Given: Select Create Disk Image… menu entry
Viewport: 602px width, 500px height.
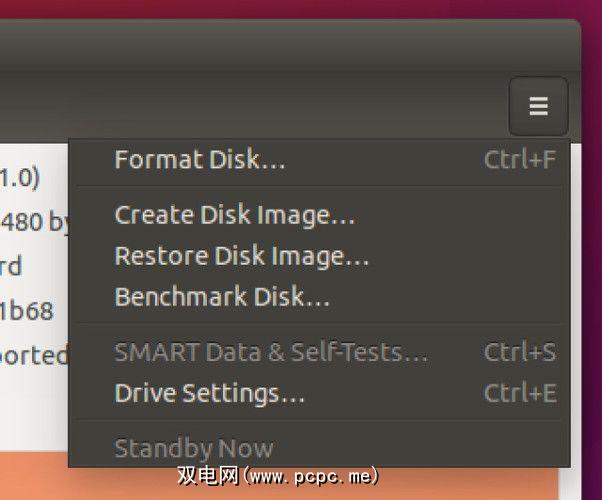Looking at the screenshot, I should coord(235,214).
